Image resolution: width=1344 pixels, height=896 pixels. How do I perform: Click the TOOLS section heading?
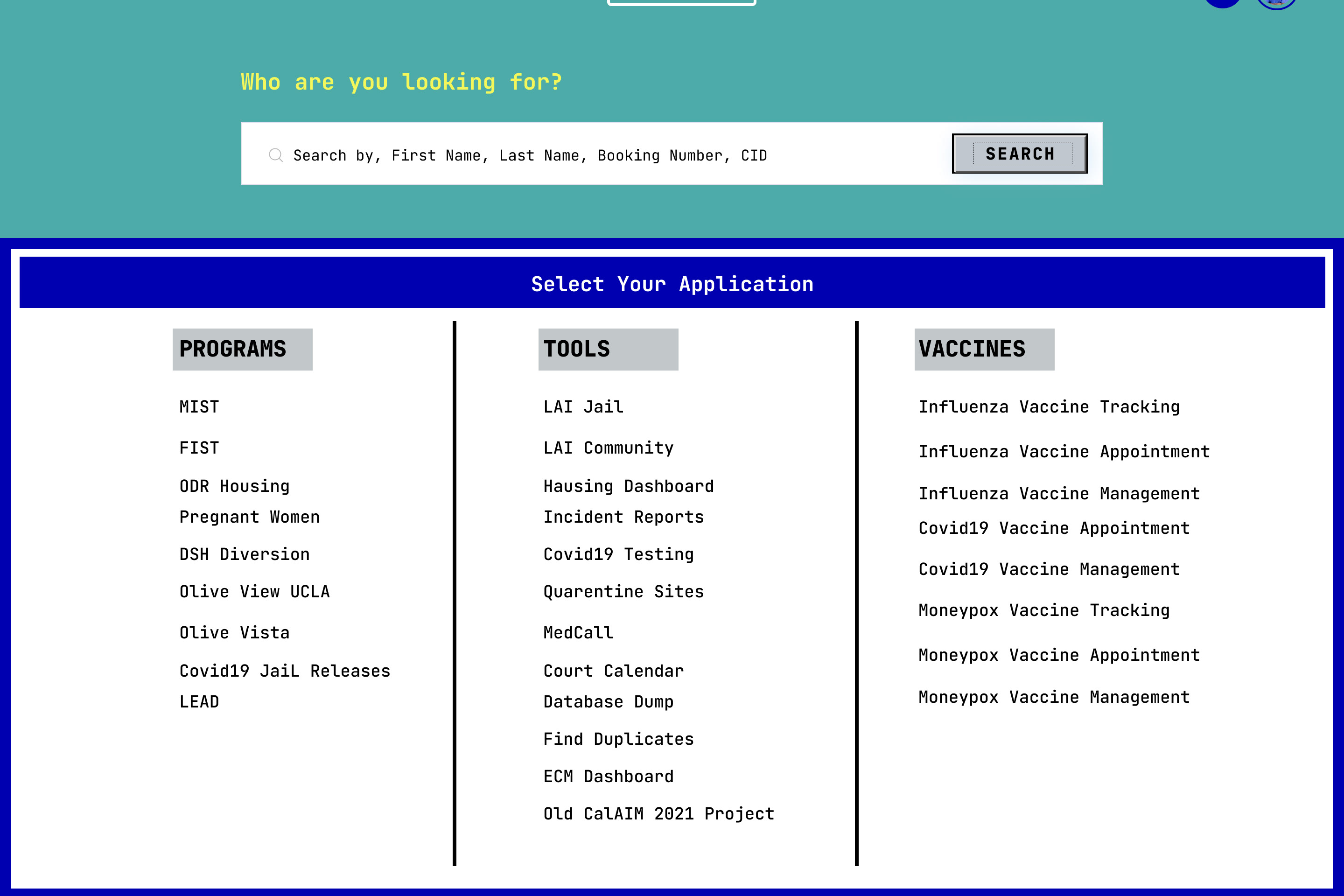tap(608, 349)
